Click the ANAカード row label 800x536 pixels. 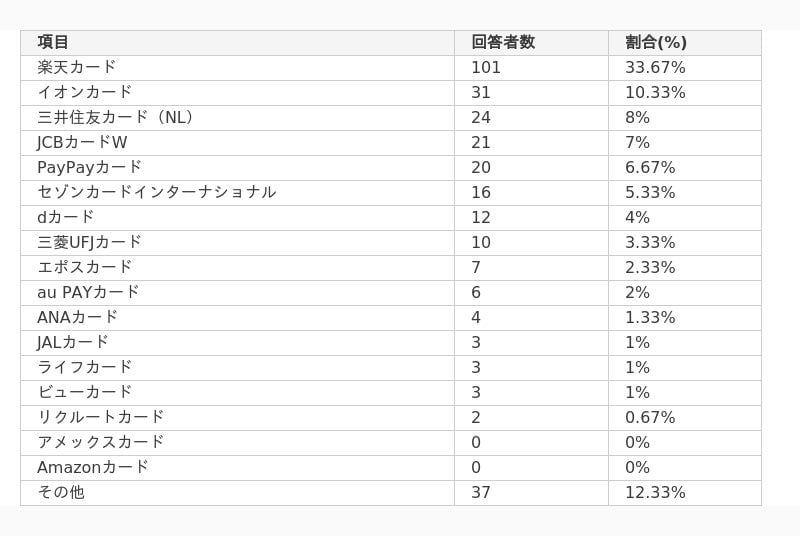coord(78,317)
